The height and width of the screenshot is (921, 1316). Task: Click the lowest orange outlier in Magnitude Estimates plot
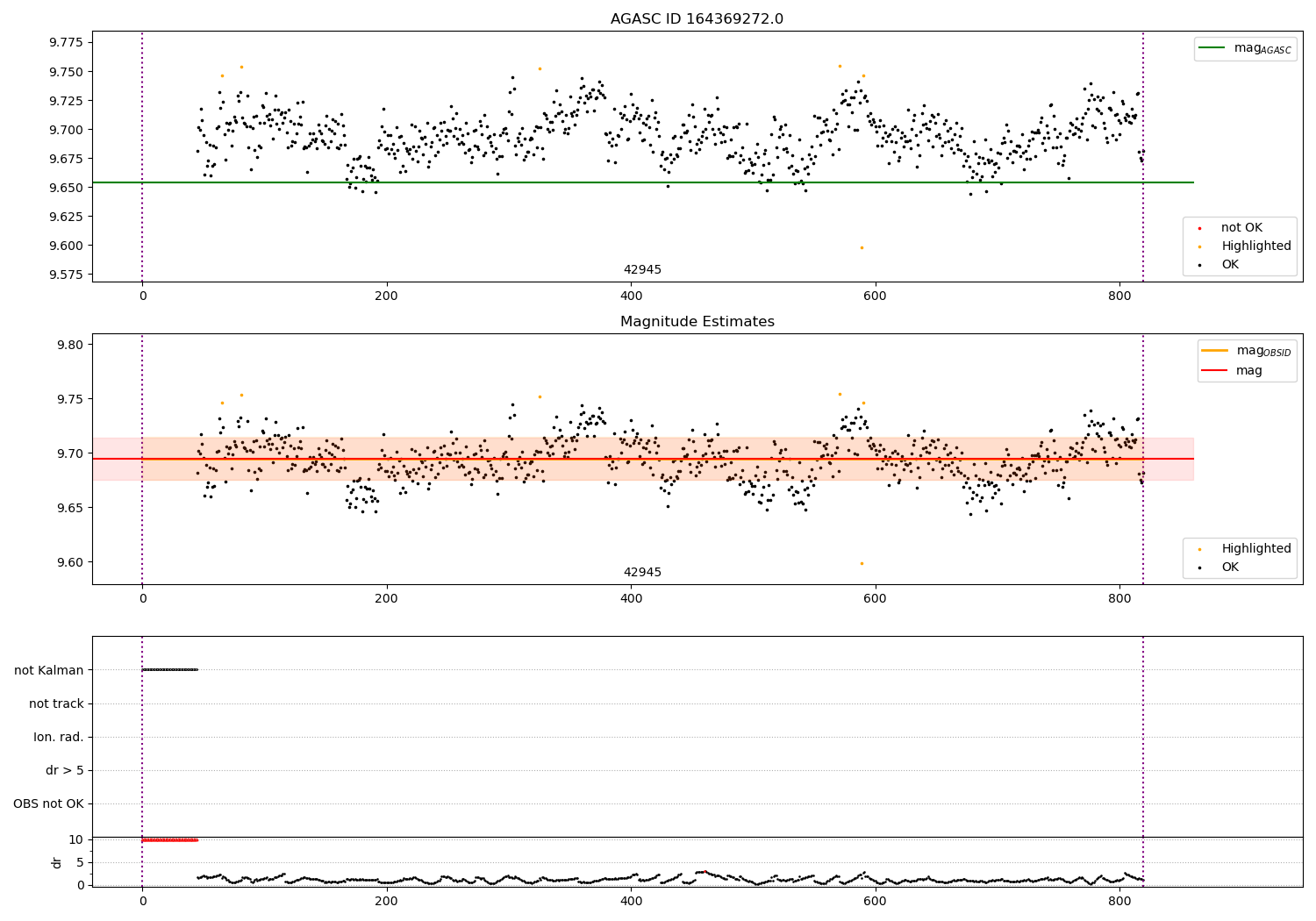862,563
